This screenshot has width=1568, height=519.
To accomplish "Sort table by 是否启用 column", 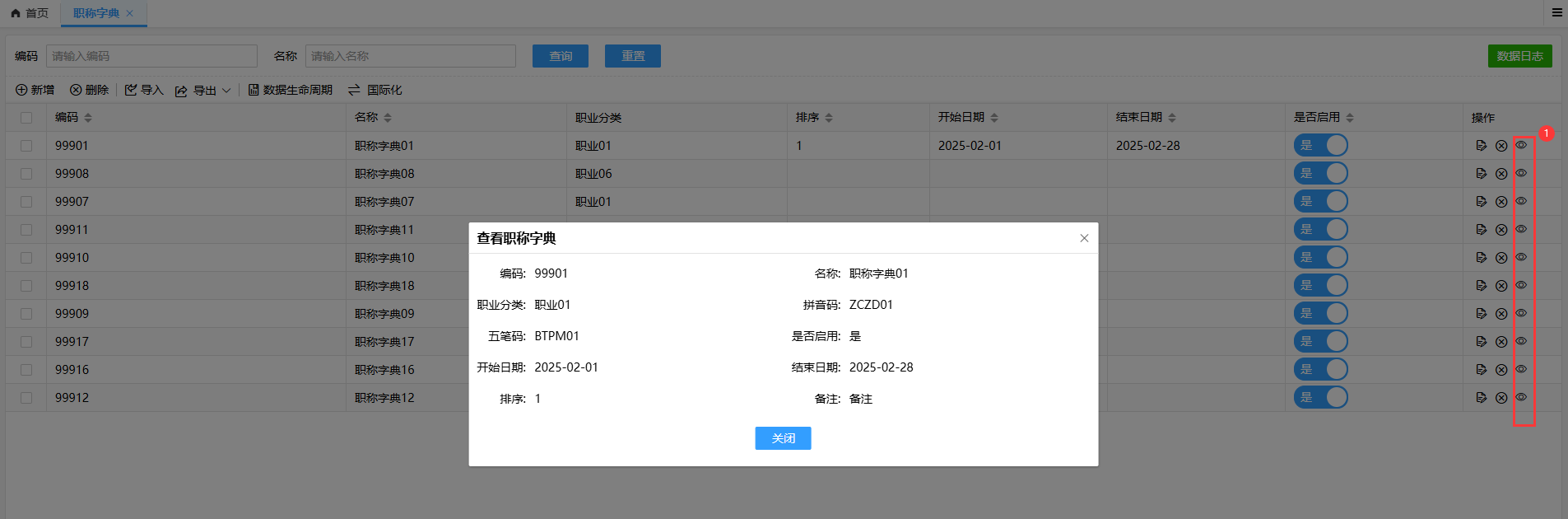I will click(1350, 118).
